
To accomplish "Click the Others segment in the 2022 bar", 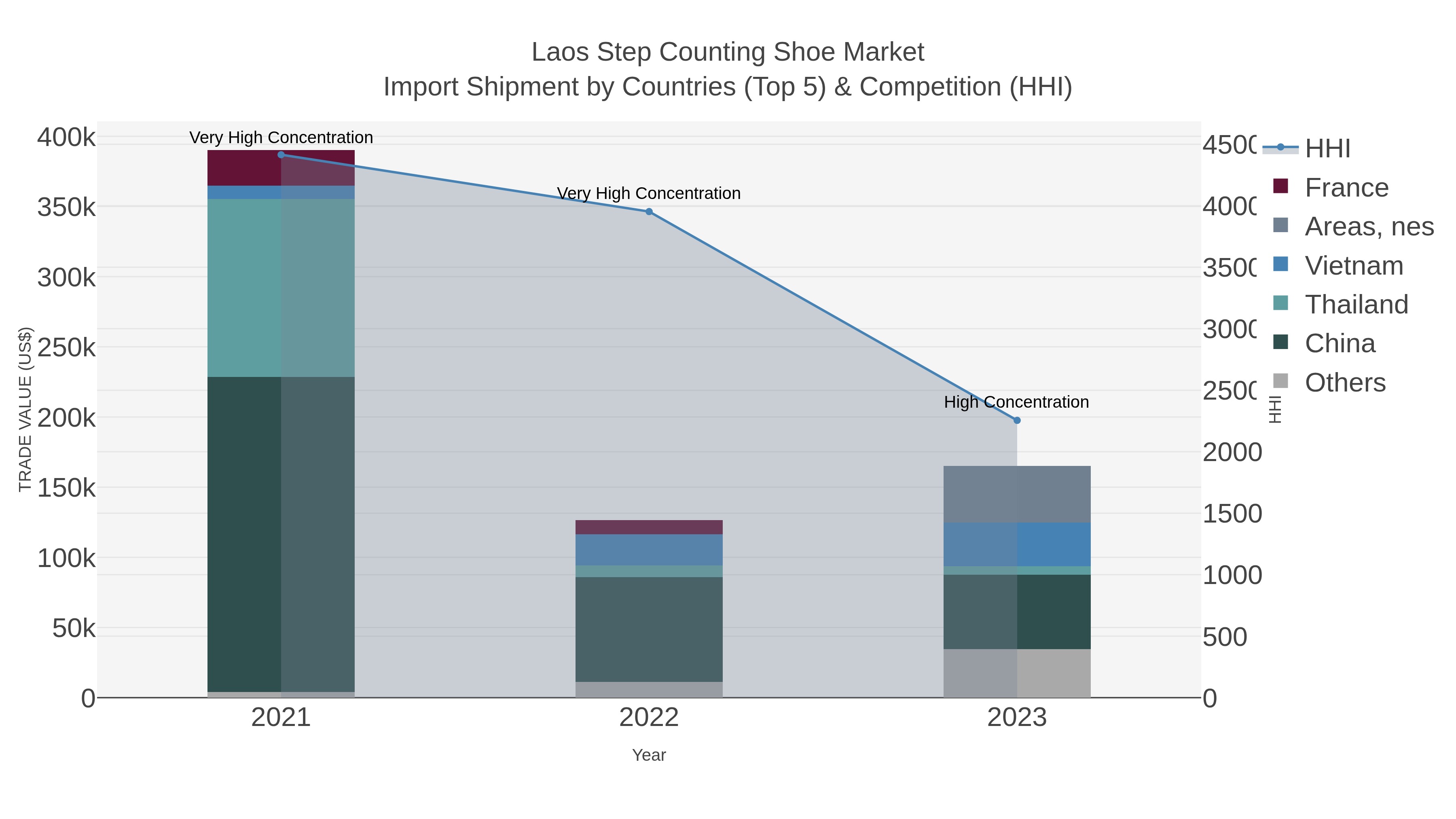I will coord(649,690).
